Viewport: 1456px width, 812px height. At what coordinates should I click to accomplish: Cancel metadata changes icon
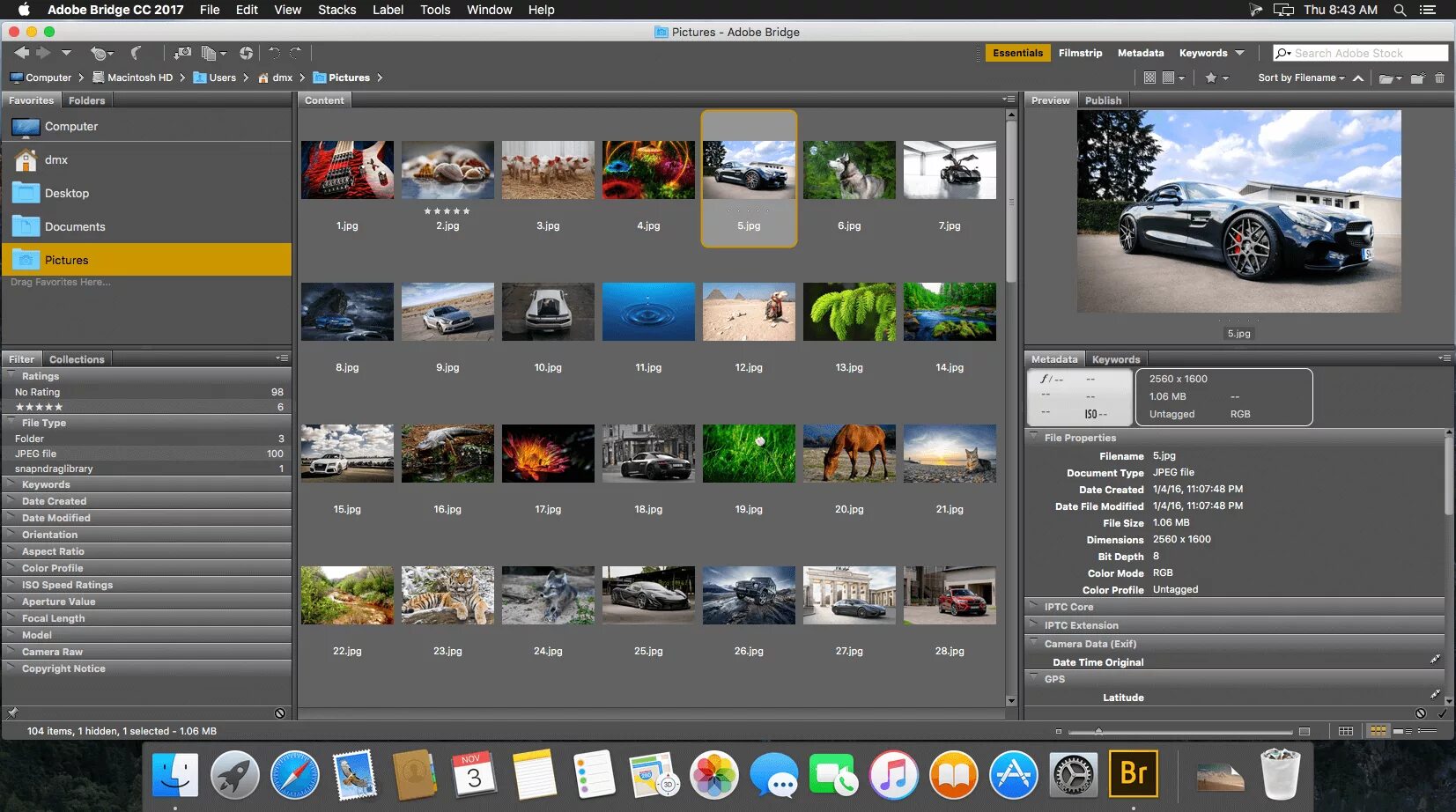pyautogui.click(x=1421, y=713)
